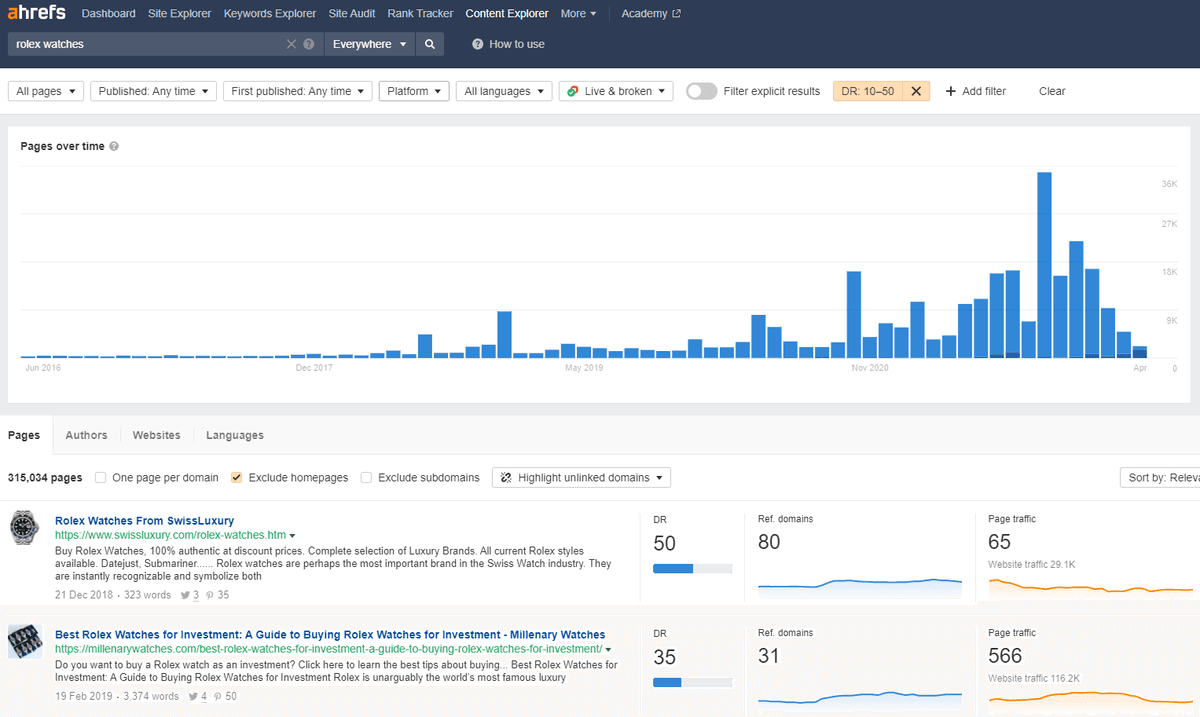Remove the DR: 10–50 filter
Image resolution: width=1200 pixels, height=717 pixels.
point(916,91)
